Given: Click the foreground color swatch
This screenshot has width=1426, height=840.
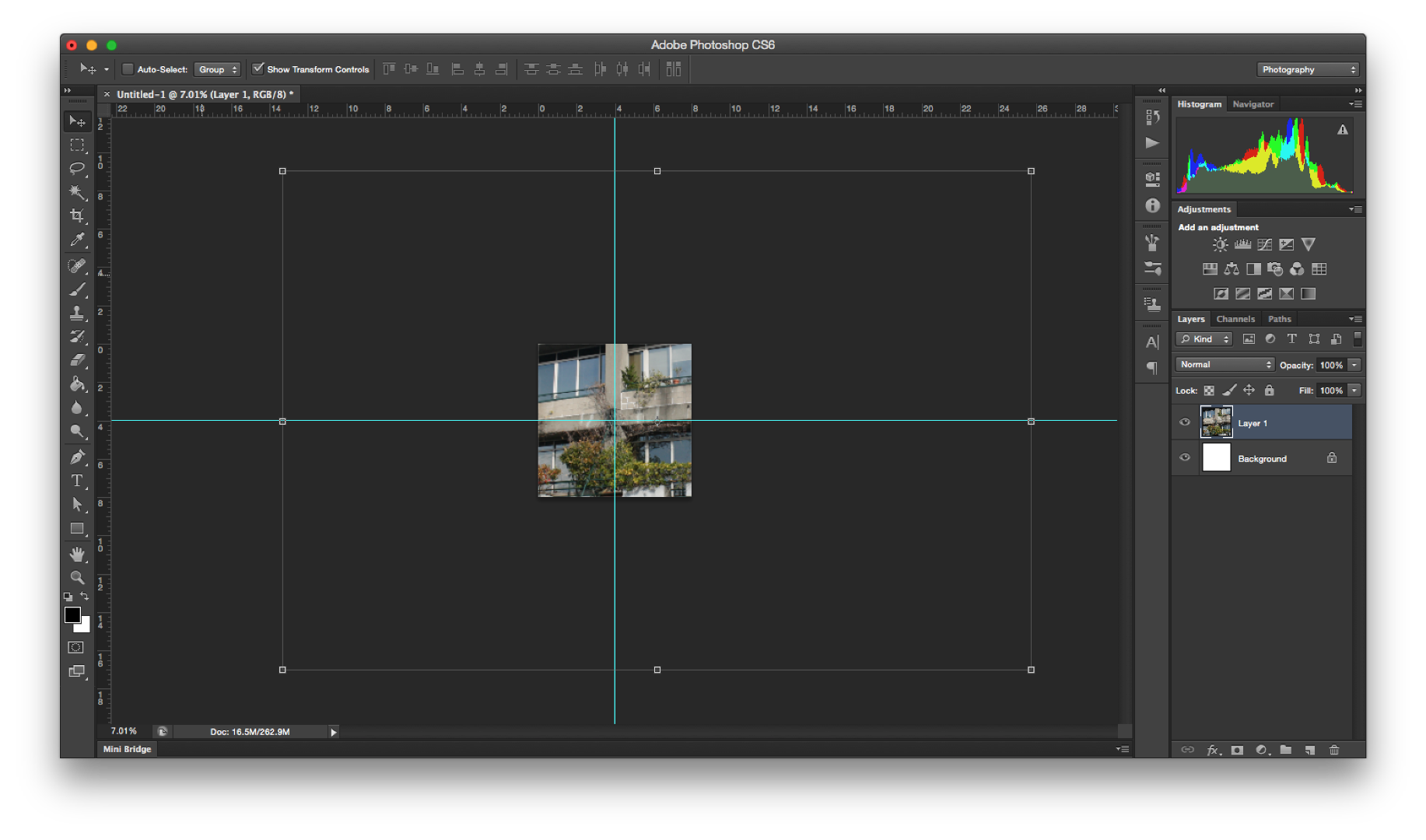Looking at the screenshot, I should [72, 615].
